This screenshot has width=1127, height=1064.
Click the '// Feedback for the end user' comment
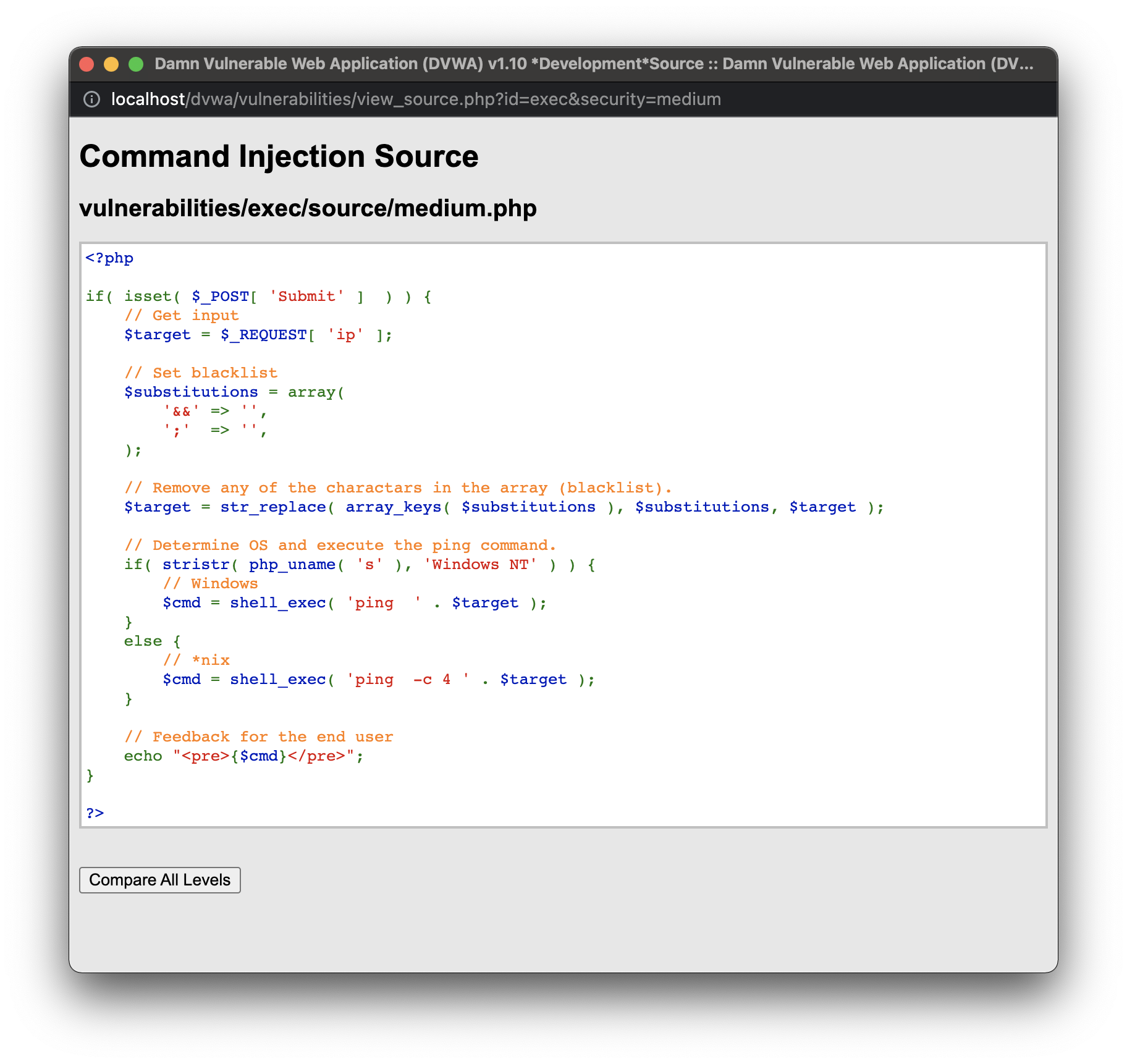259,737
